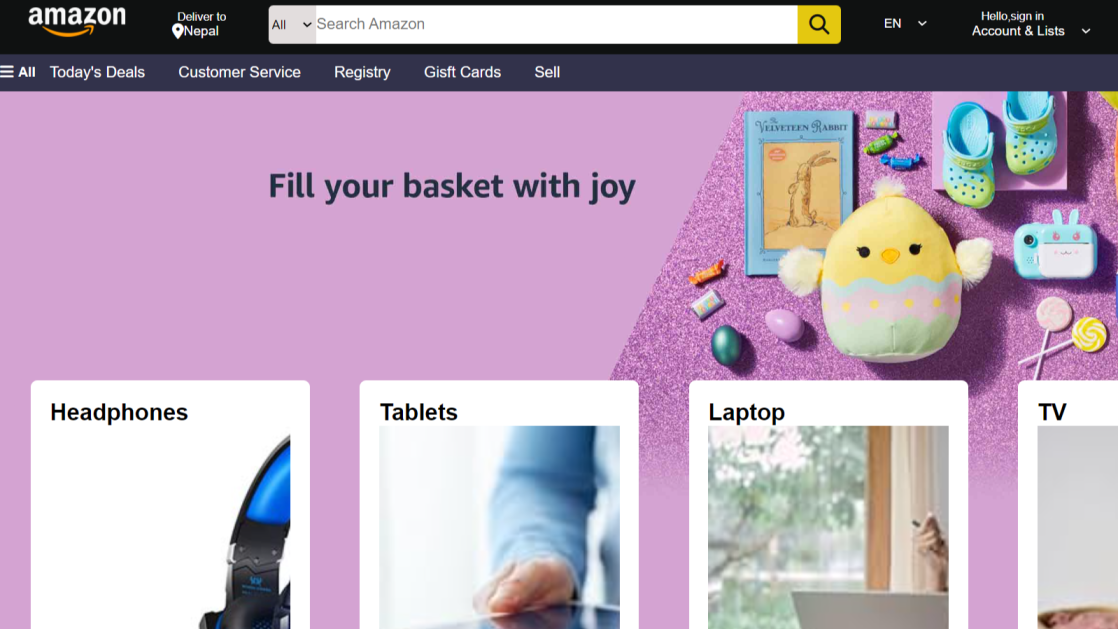Go to Customer Service
The width and height of the screenshot is (1118, 629).
[240, 72]
